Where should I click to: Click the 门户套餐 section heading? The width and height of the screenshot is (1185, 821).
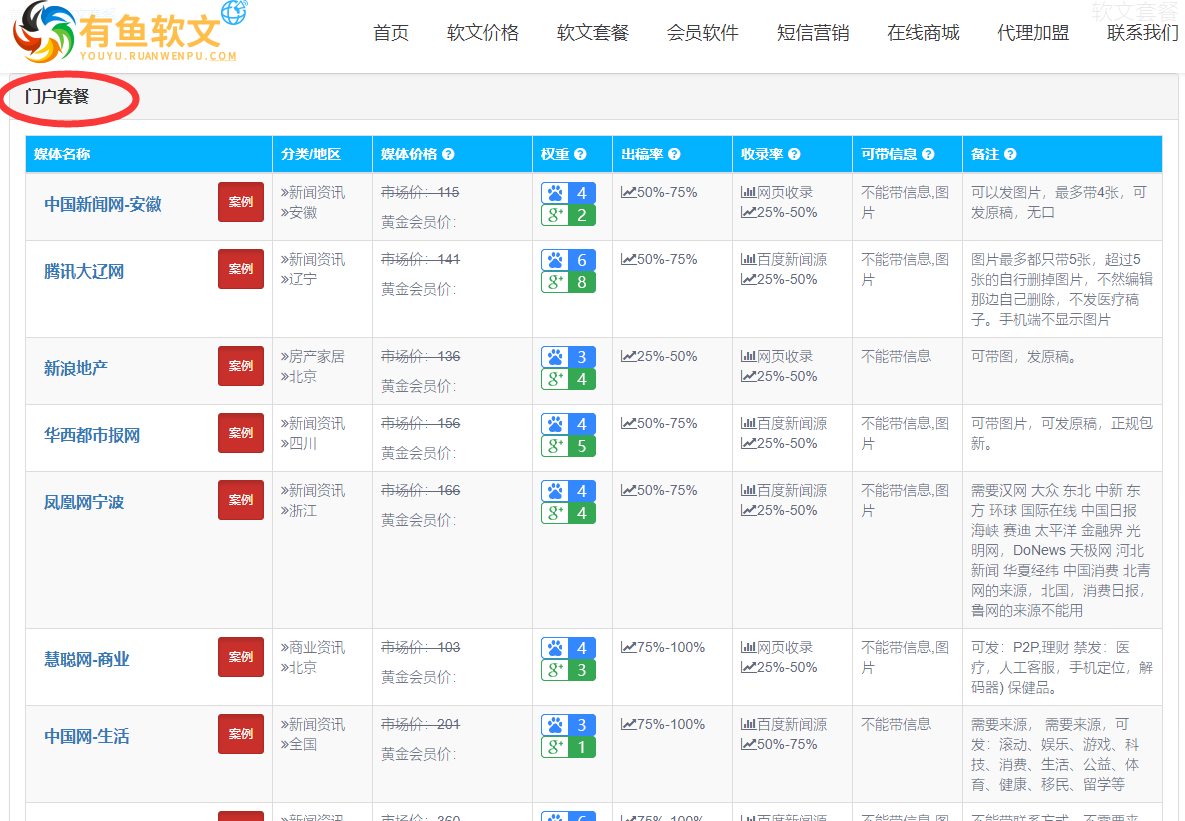[57, 97]
